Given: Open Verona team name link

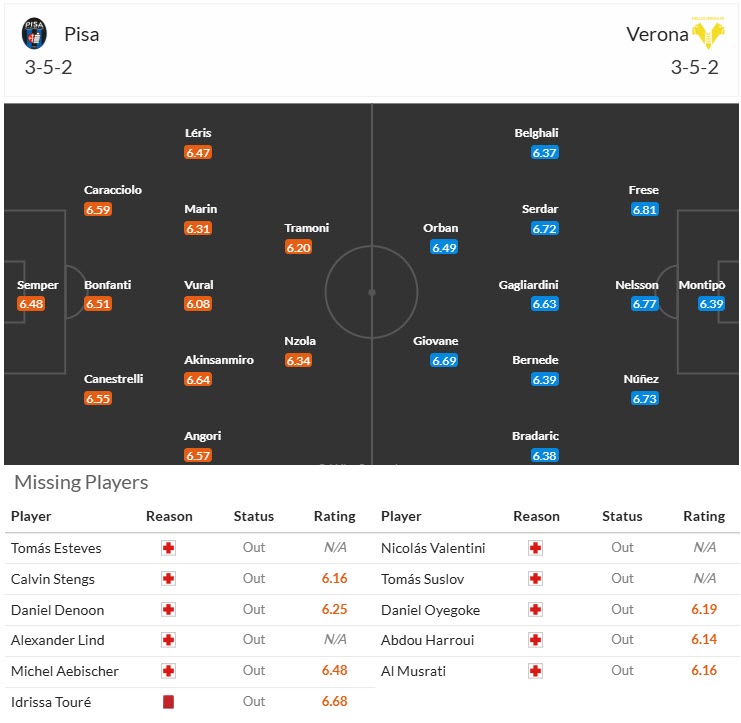Looking at the screenshot, I should 657,34.
